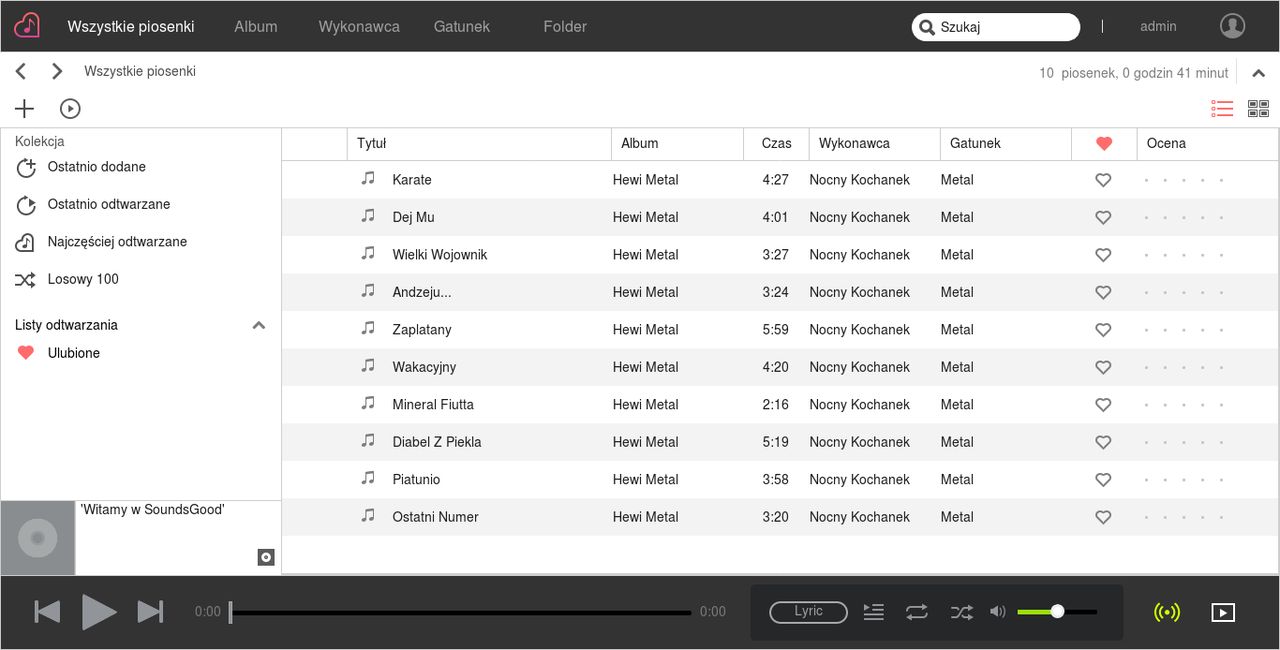Screen dimensions: 1280x650
Task: Sort by Tytuł column header
Action: click(x=479, y=143)
